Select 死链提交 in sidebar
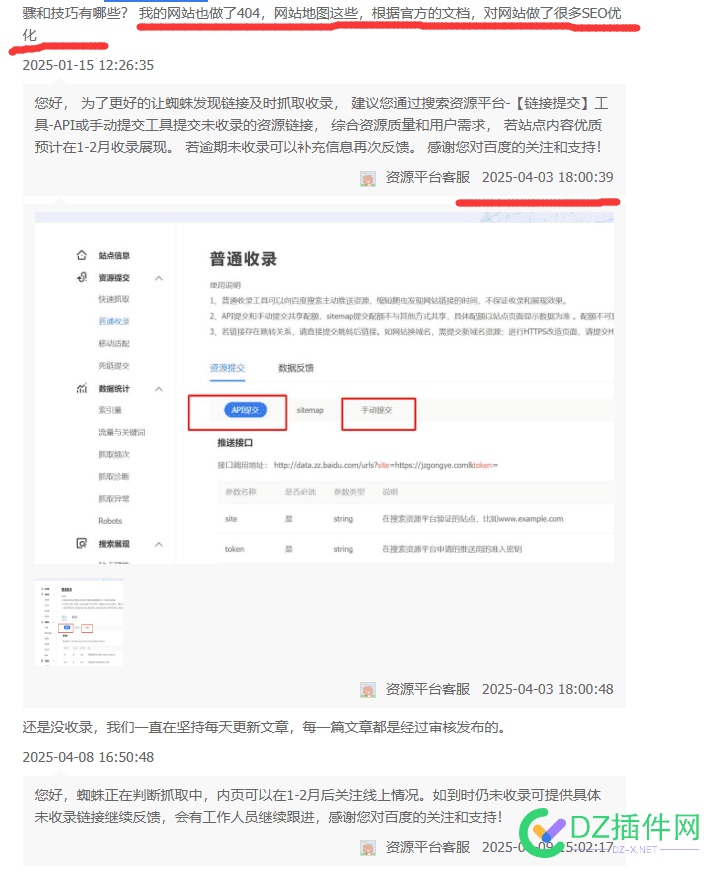 click(114, 366)
